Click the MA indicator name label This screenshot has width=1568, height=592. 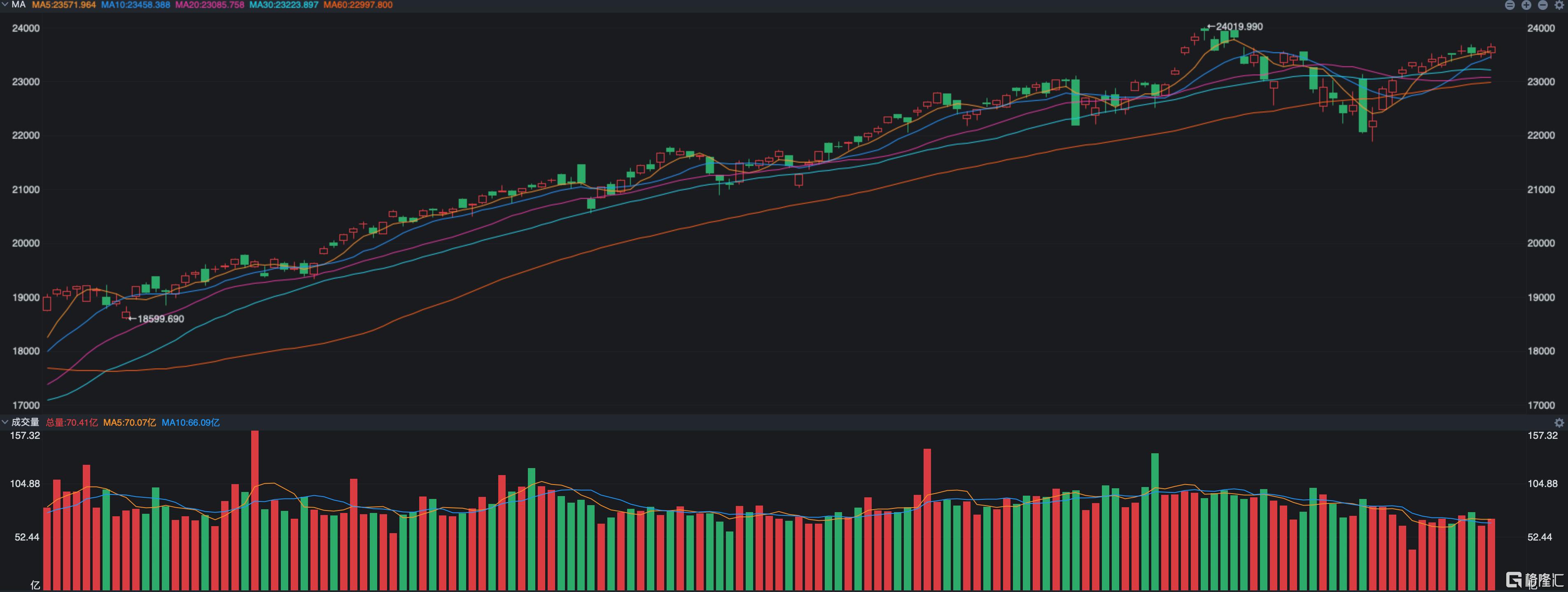coord(18,5)
